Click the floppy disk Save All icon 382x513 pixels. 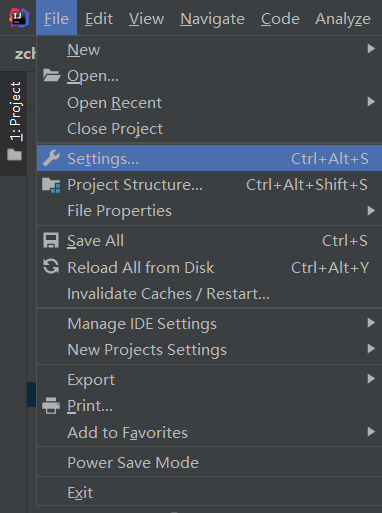(51, 240)
